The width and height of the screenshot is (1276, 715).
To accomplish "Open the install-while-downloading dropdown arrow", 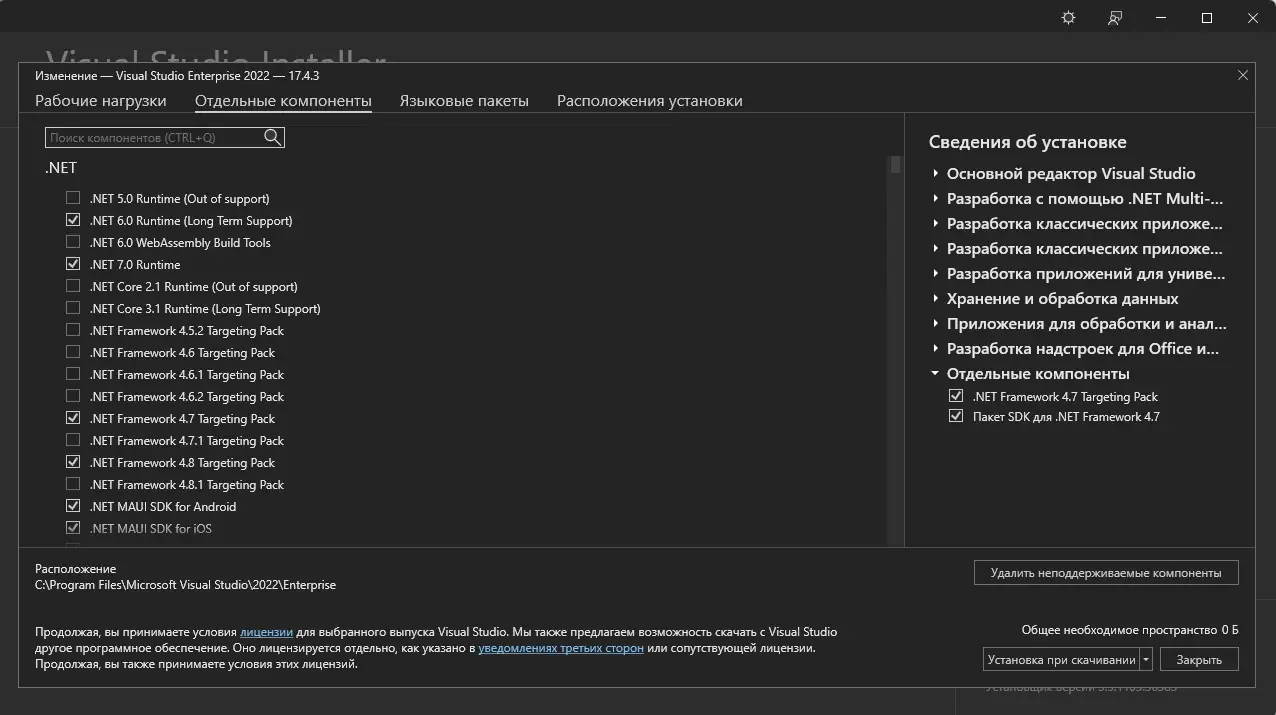I will 1146,659.
